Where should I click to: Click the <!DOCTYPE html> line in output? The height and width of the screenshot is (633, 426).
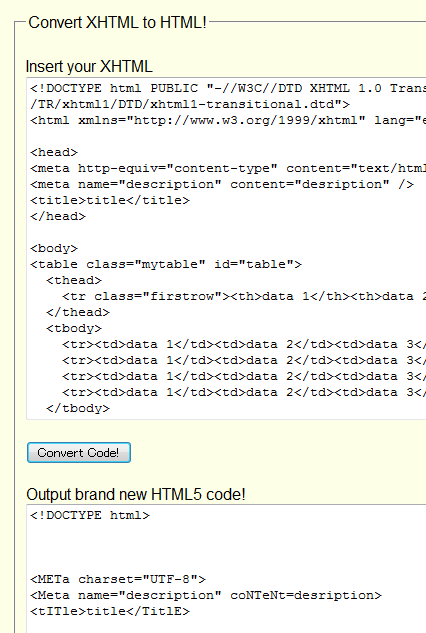point(90,516)
